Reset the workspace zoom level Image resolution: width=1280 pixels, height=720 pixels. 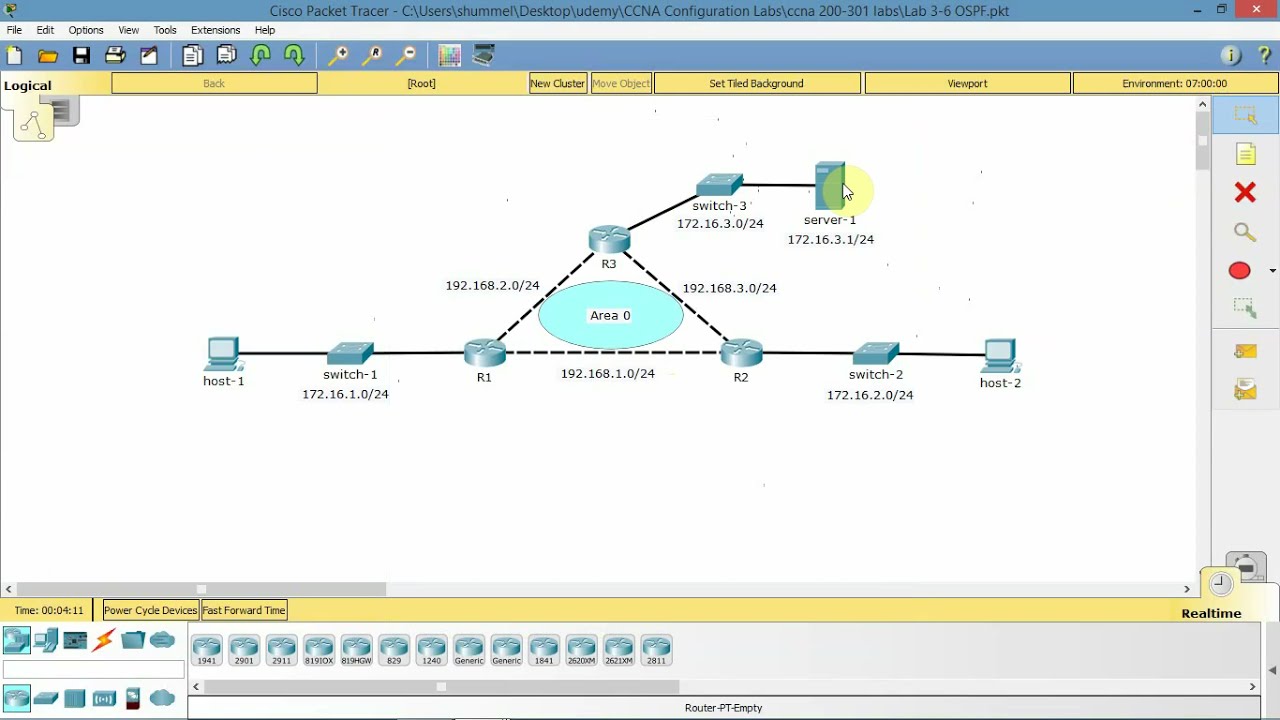pos(372,56)
